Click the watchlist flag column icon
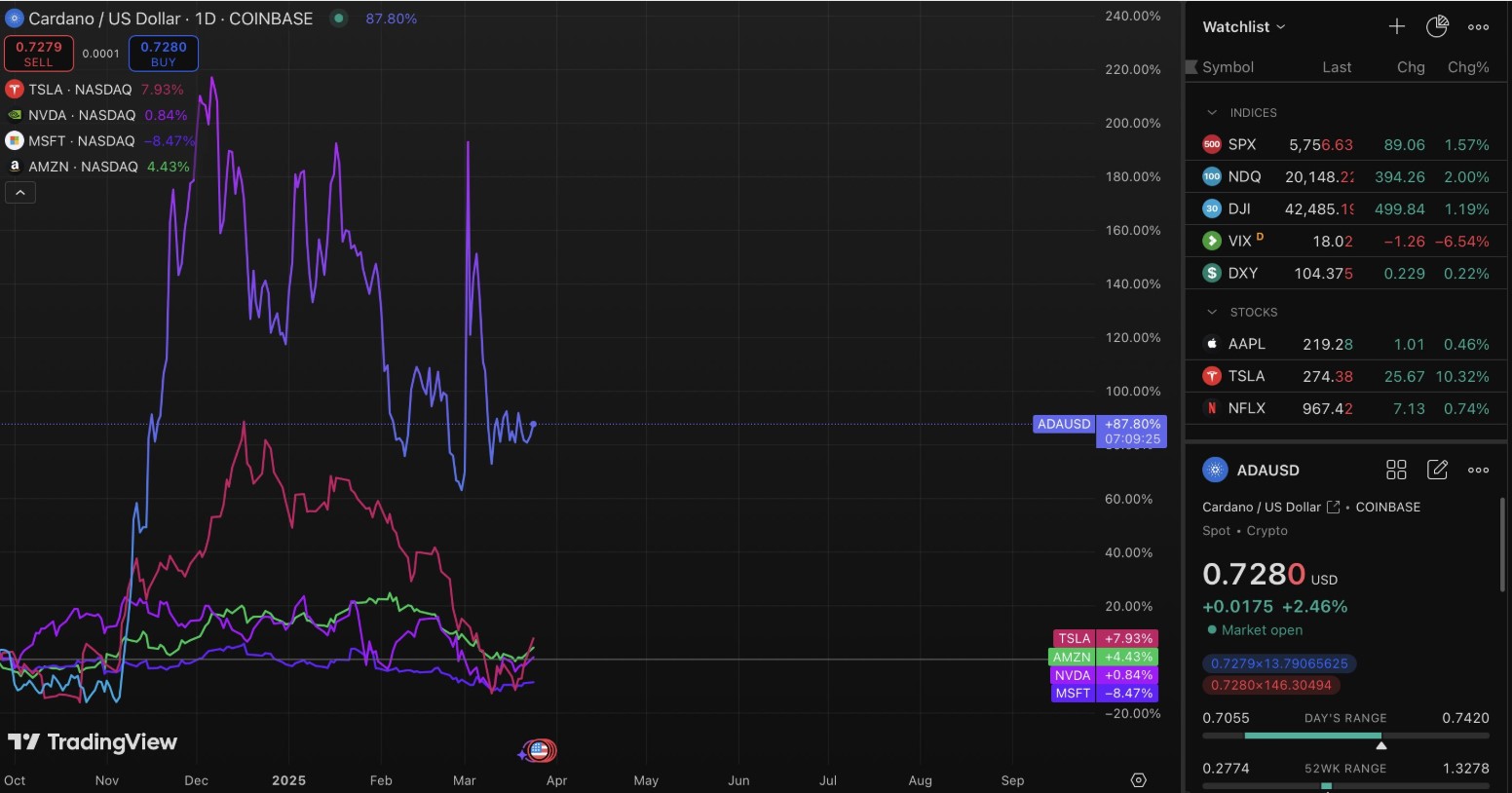 (1191, 67)
